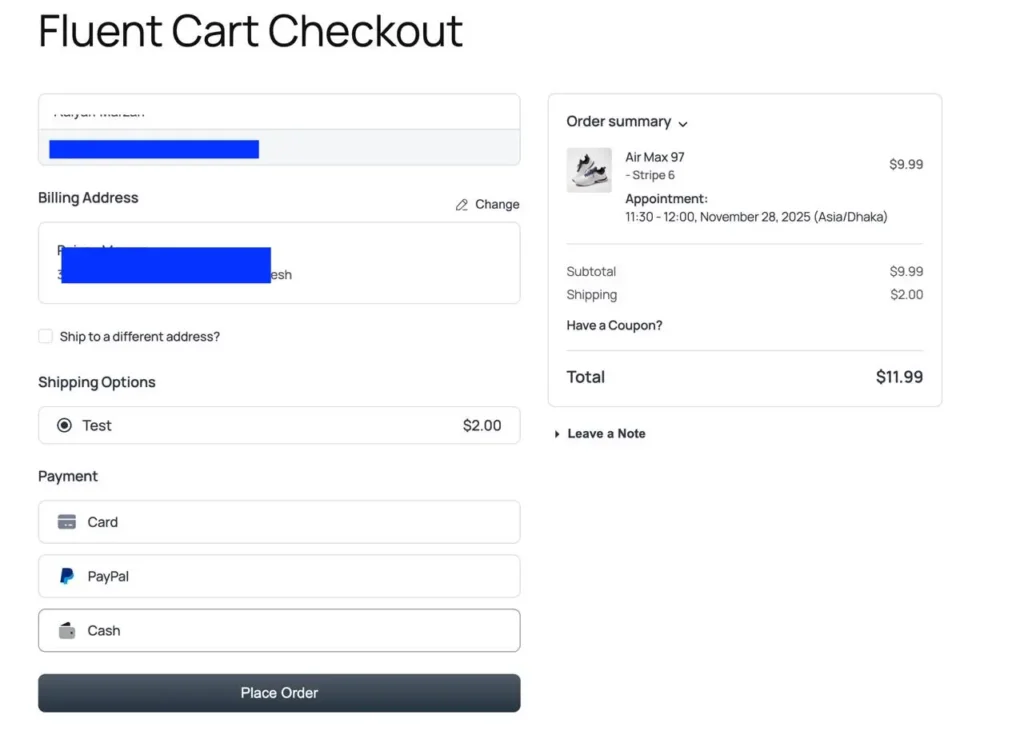Viewport: 1024px width, 731px height.
Task: Click the credit card icon
Action: tap(67, 522)
